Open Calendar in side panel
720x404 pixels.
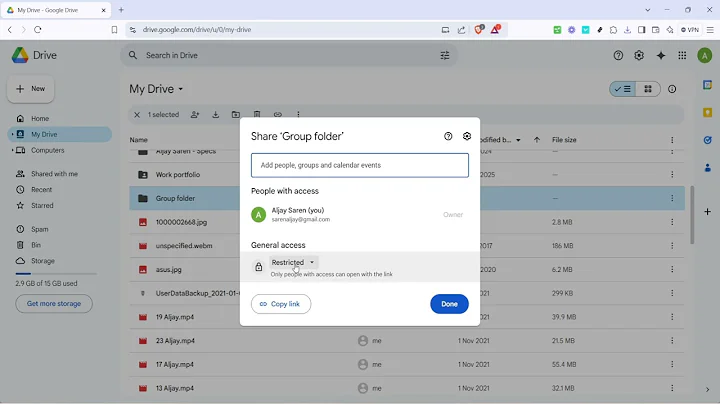point(708,85)
